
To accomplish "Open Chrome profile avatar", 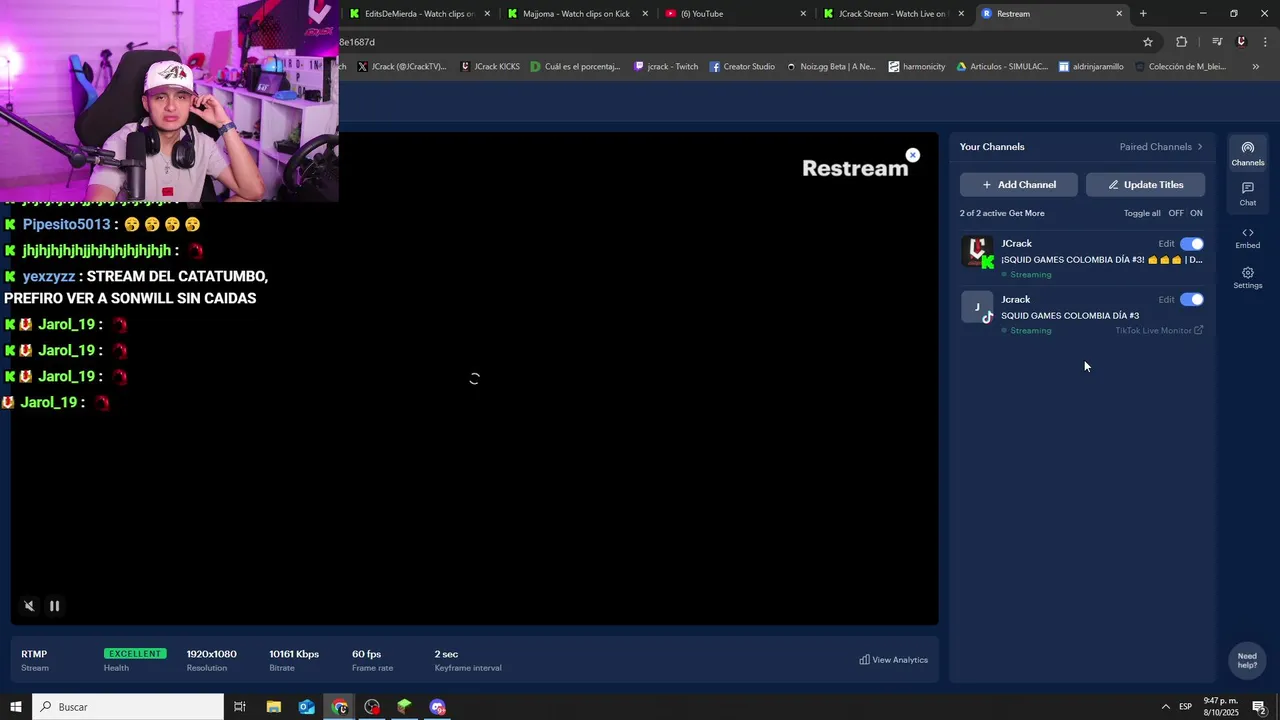I will [x=1241, y=42].
